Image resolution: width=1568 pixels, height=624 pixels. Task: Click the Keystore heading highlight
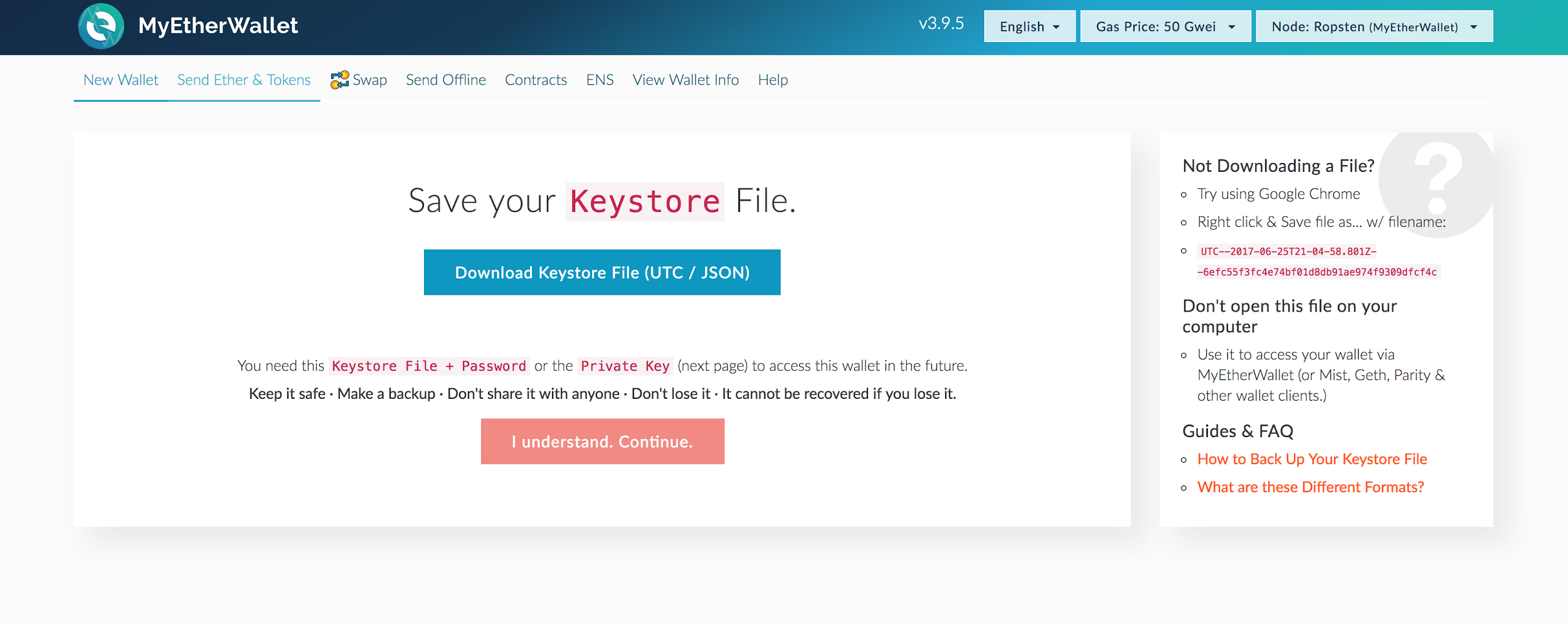tap(645, 201)
